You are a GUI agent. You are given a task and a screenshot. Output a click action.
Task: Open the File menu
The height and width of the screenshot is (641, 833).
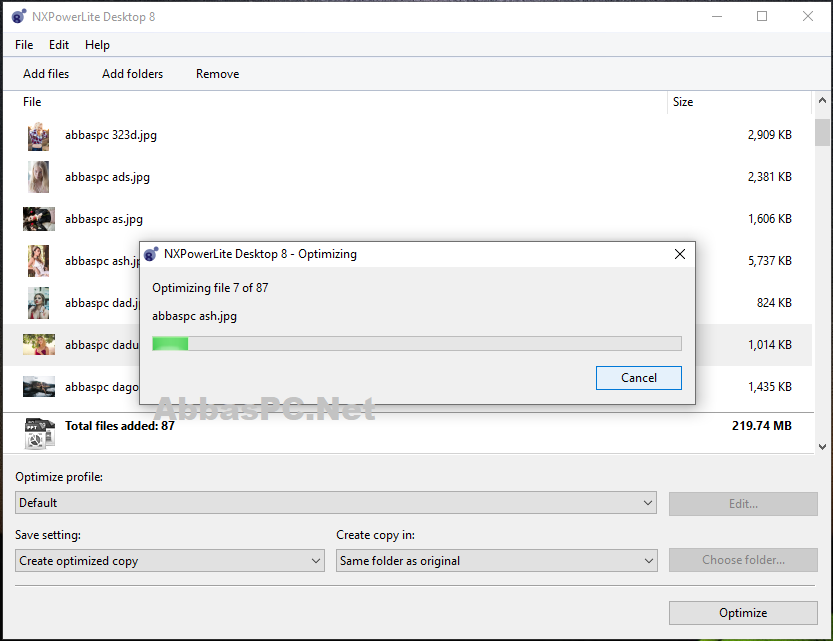click(x=24, y=45)
